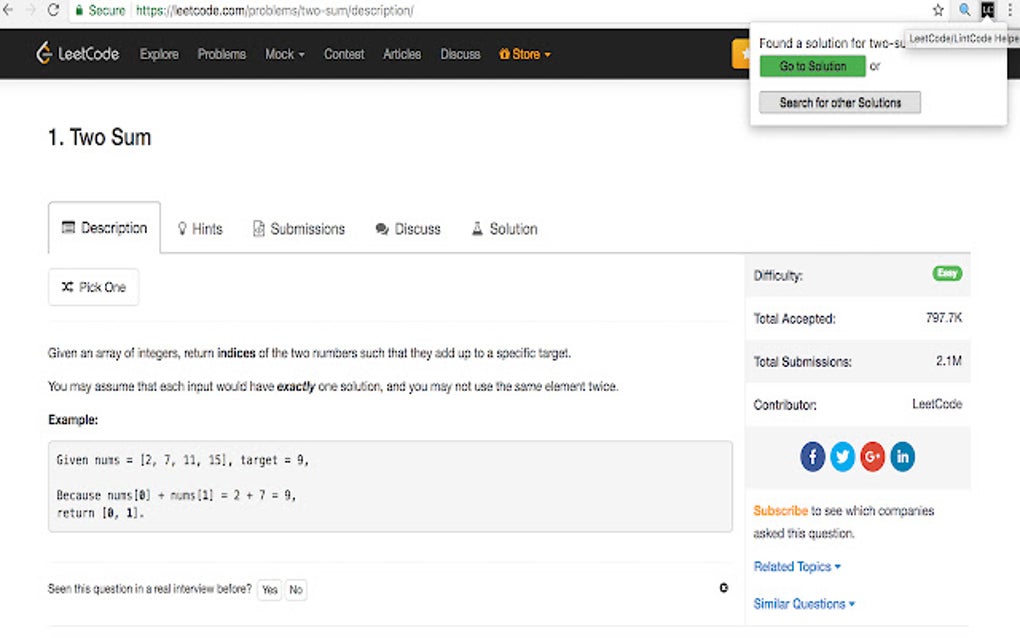This screenshot has width=1020, height=638.
Task: Click the feedback gear icon
Action: point(723,588)
